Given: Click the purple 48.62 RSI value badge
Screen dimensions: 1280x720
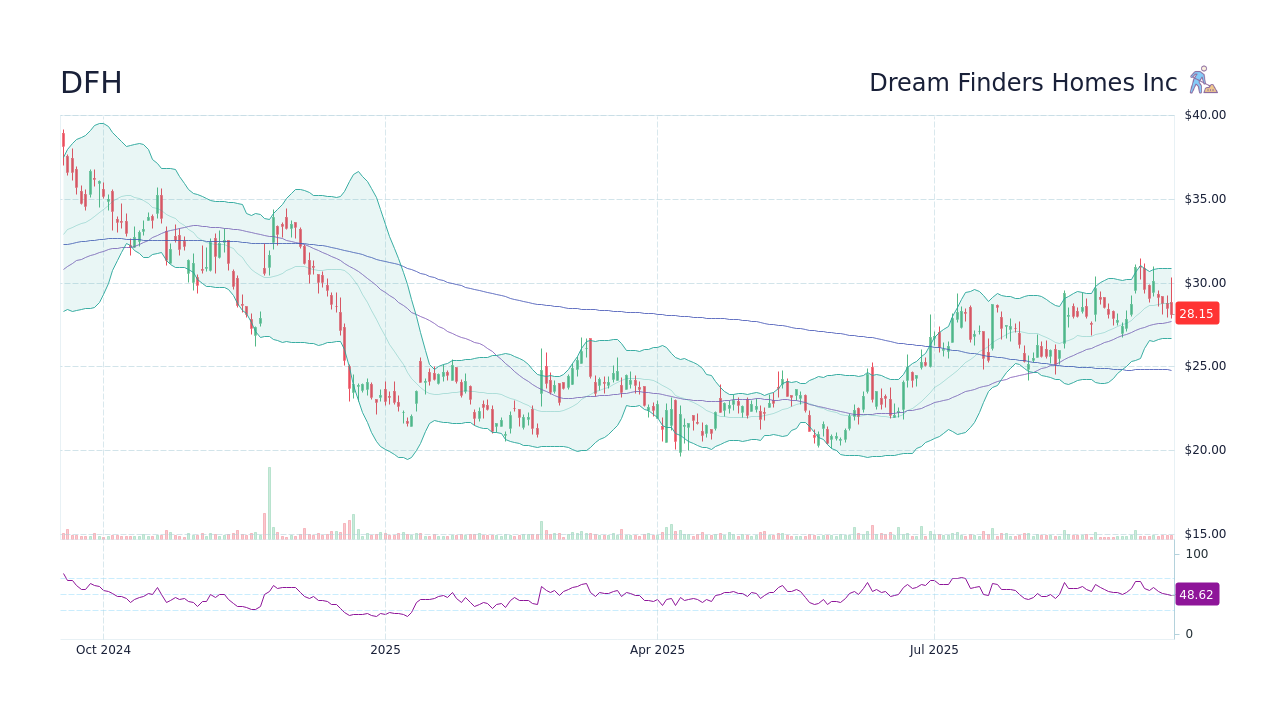Looking at the screenshot, I should (1197, 595).
